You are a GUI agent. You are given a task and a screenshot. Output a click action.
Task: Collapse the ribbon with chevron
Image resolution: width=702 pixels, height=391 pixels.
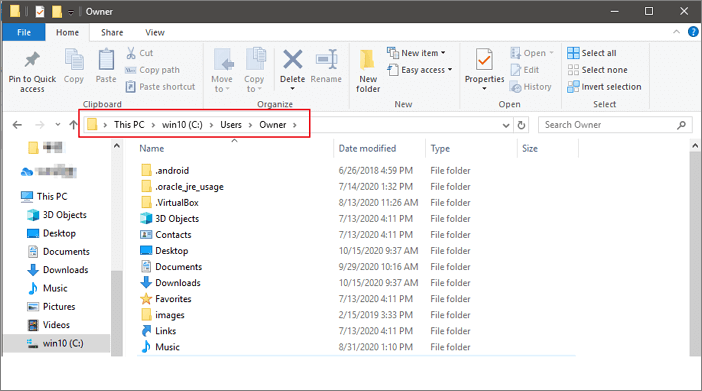[676, 32]
